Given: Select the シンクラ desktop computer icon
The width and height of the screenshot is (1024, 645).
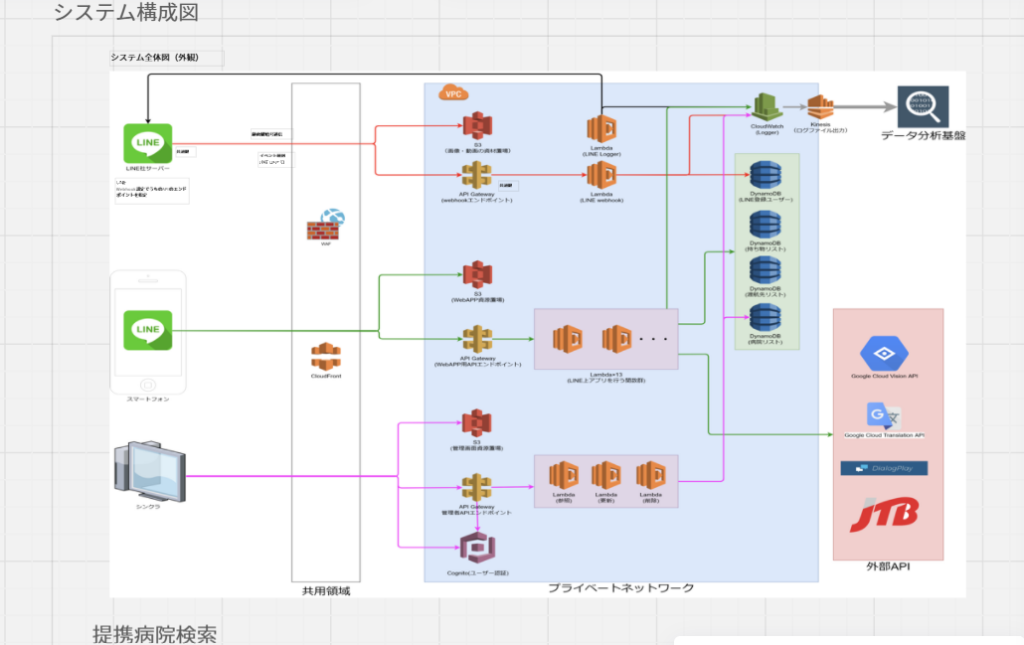Looking at the screenshot, I should (150, 470).
